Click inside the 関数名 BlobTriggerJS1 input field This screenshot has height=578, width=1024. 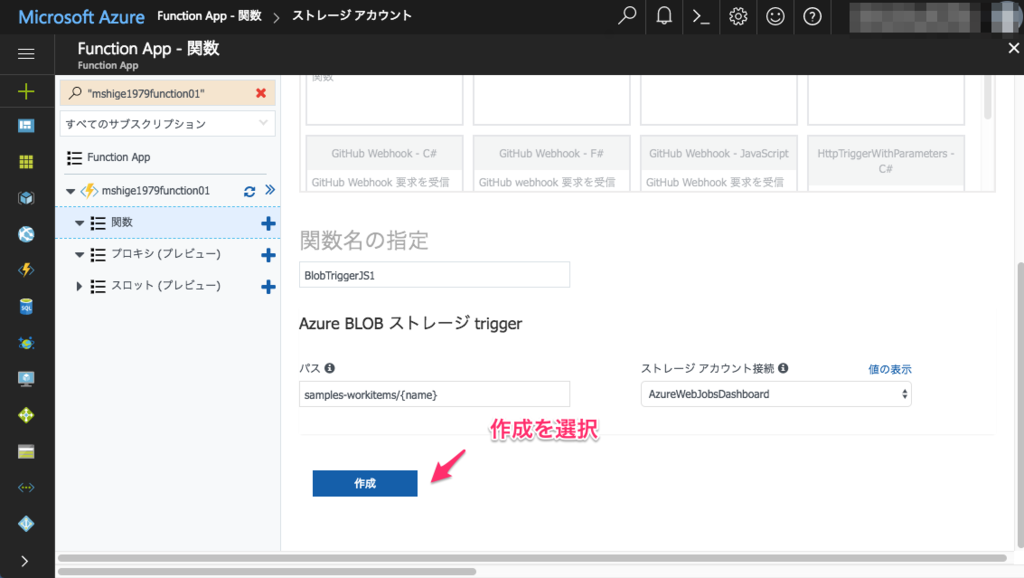point(434,274)
